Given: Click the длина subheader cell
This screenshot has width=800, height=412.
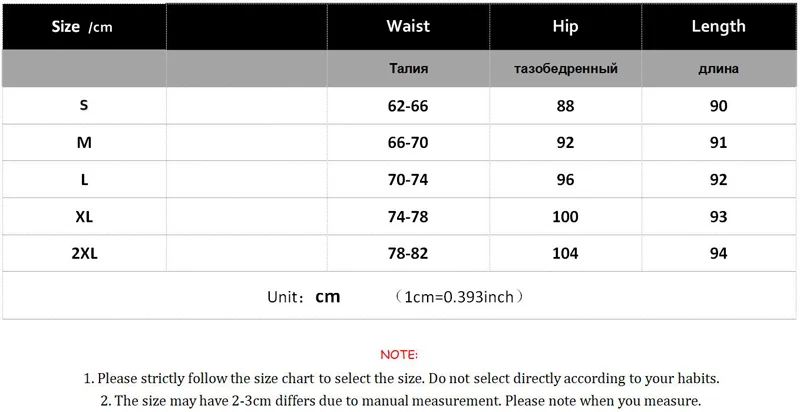Looking at the screenshot, I should click(x=718, y=69).
